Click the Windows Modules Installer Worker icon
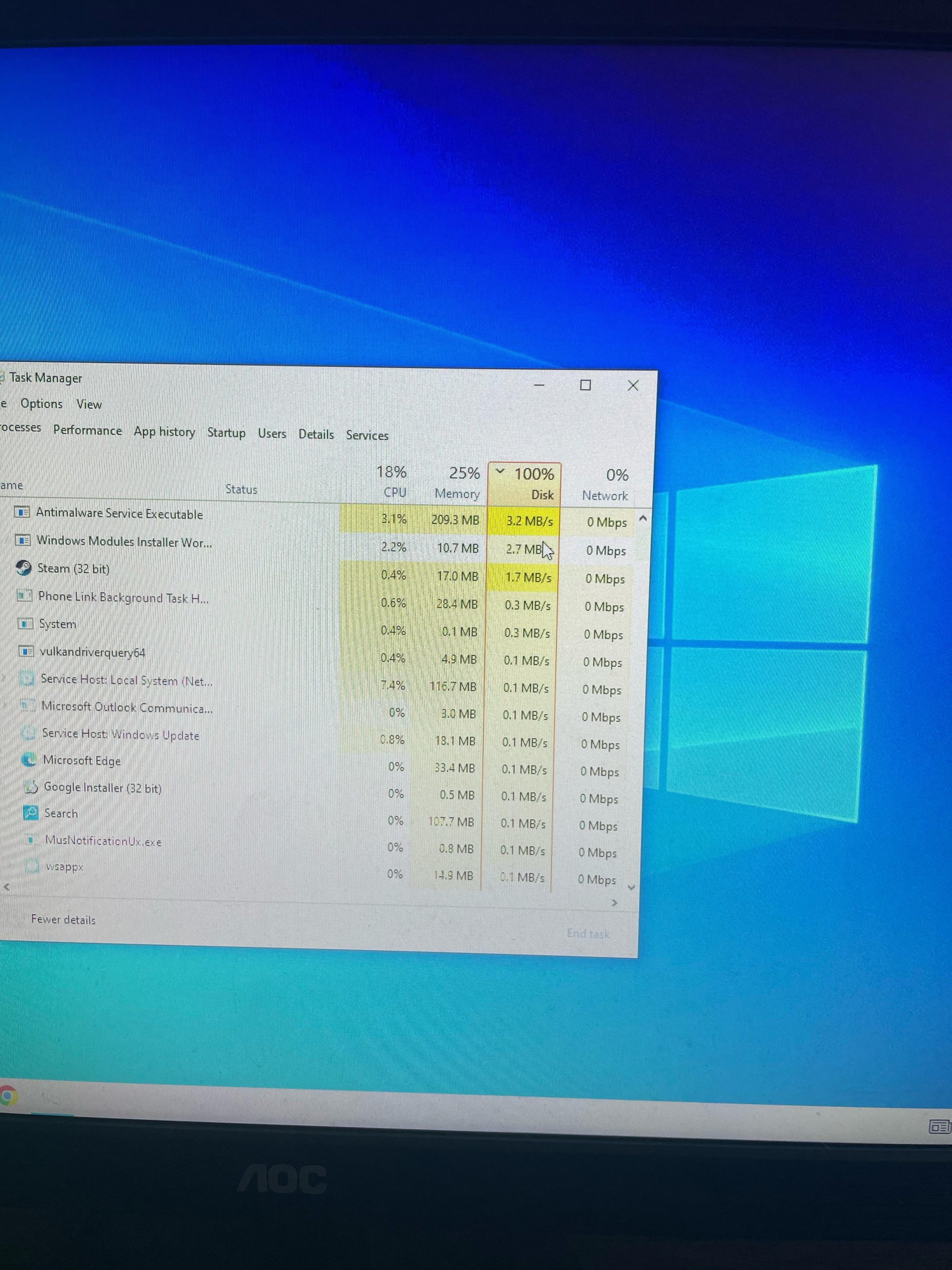Viewport: 952px width, 1270px height. (x=22, y=540)
